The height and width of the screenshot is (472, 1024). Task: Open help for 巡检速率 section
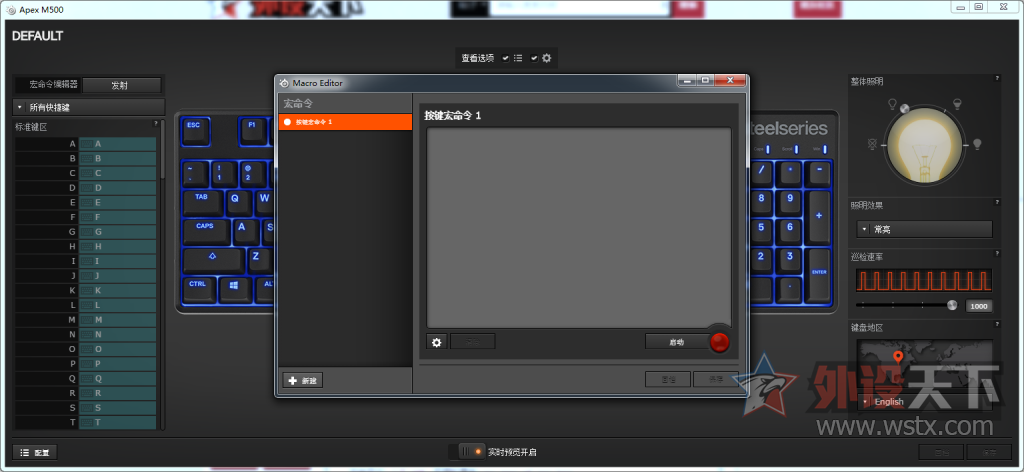(x=997, y=253)
